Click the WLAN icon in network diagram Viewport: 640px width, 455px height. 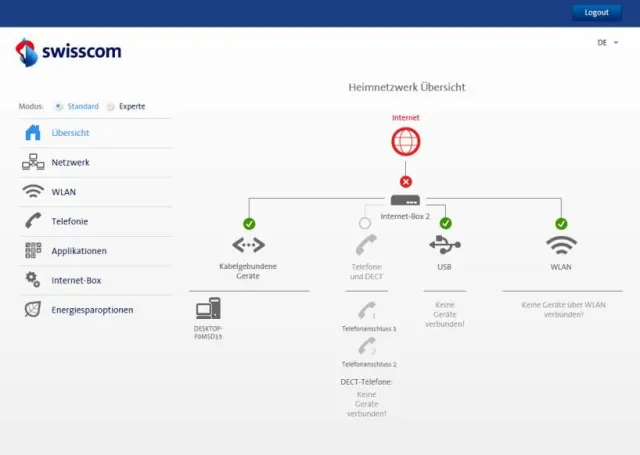[561, 245]
